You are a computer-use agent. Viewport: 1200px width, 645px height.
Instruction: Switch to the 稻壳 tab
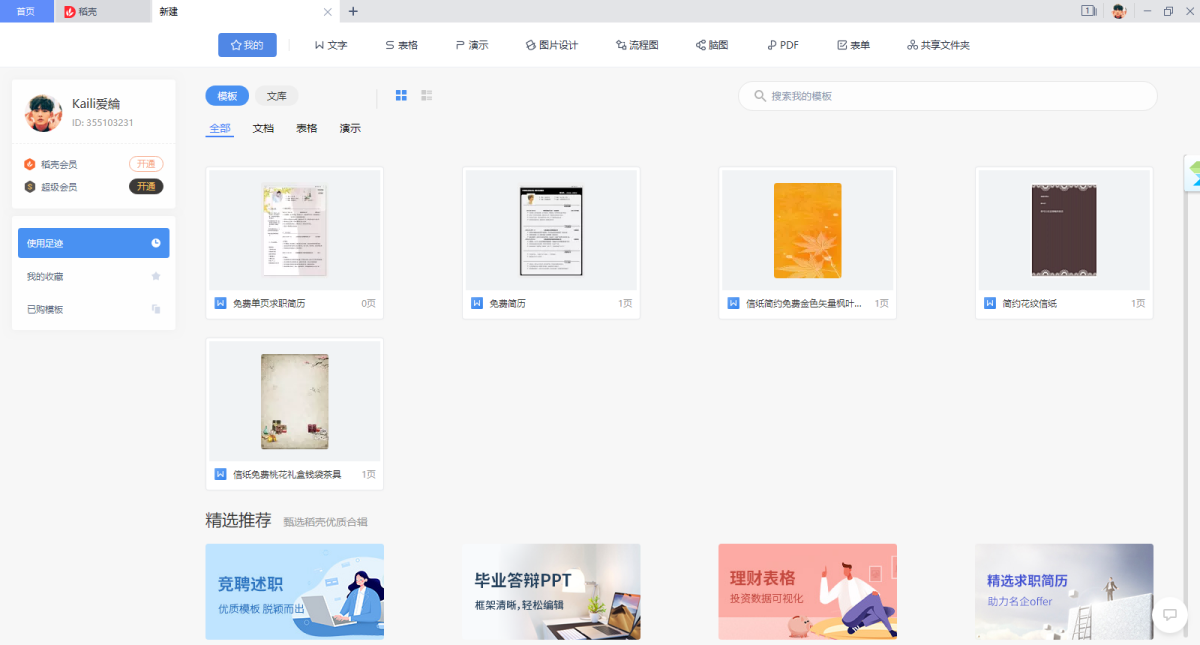tap(101, 11)
